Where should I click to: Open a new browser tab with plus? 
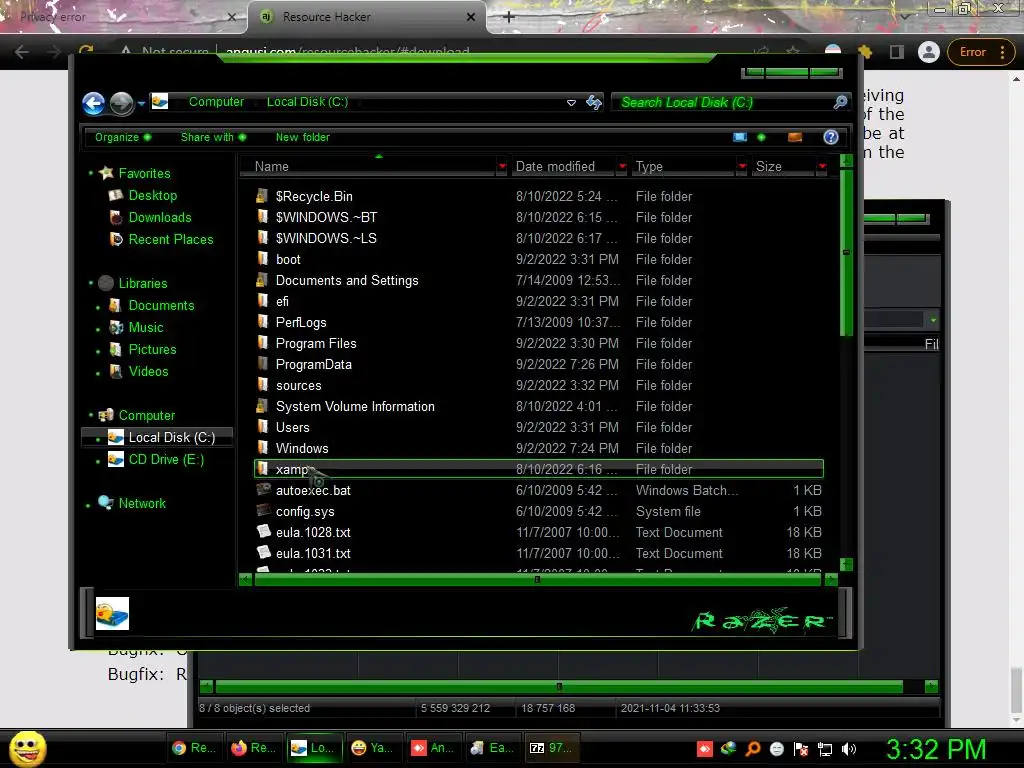click(509, 17)
